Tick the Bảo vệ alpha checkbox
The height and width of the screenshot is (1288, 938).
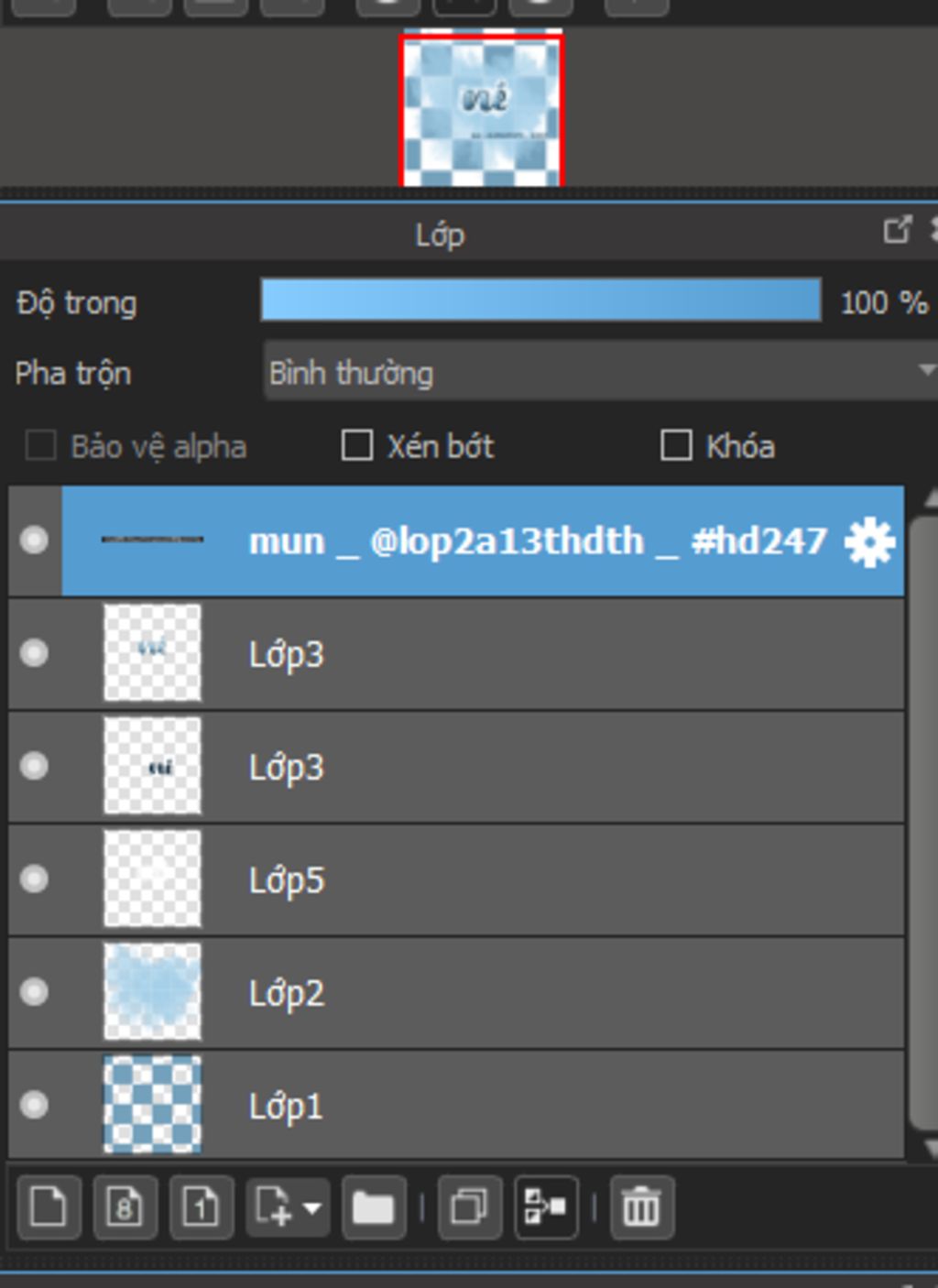click(x=40, y=446)
